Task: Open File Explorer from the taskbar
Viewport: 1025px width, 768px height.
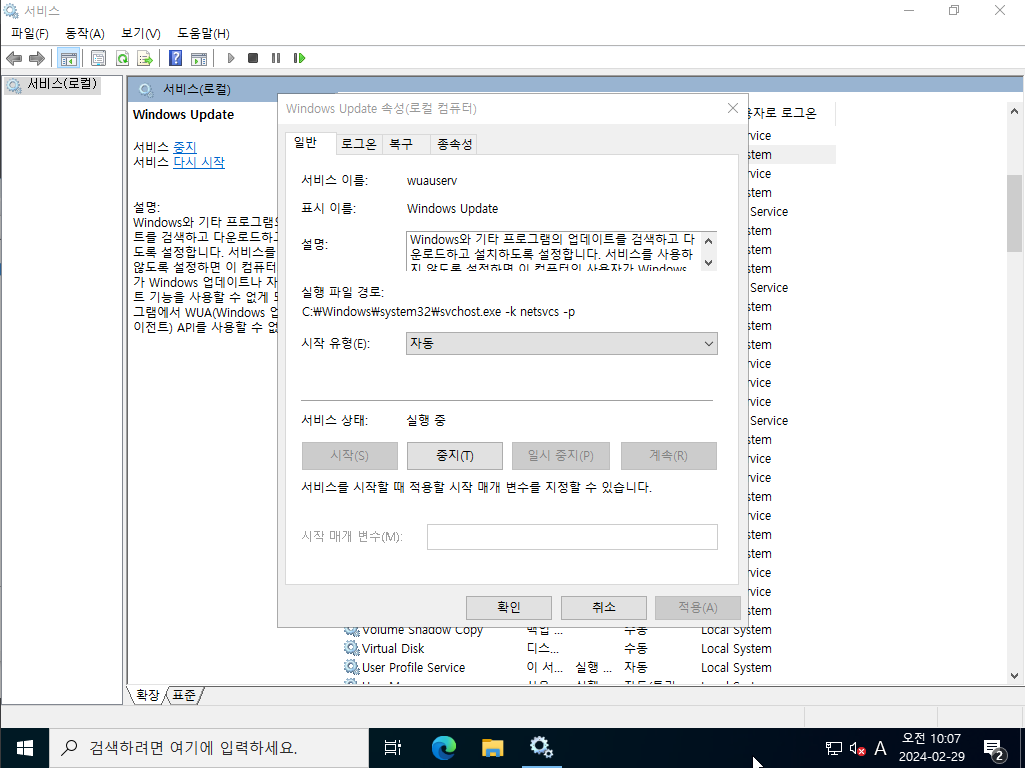Action: tap(492, 748)
